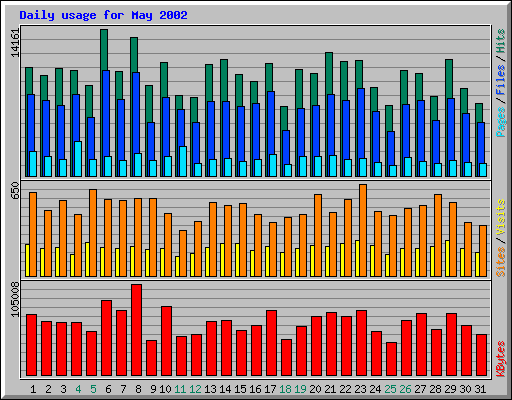The height and width of the screenshot is (400, 512).
Task: Click the tallest green hits bar for day 6
Action: click(104, 49)
